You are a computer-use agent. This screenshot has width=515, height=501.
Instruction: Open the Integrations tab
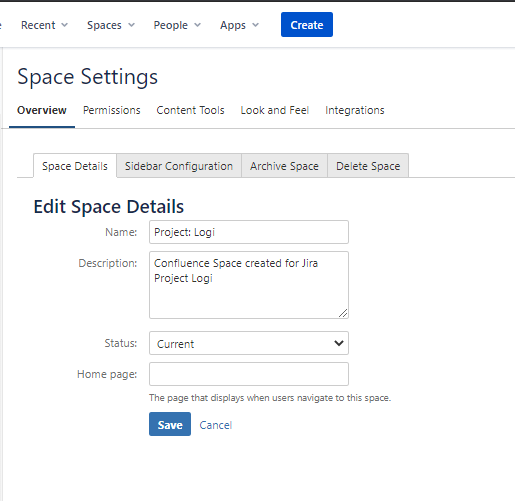coord(355,110)
